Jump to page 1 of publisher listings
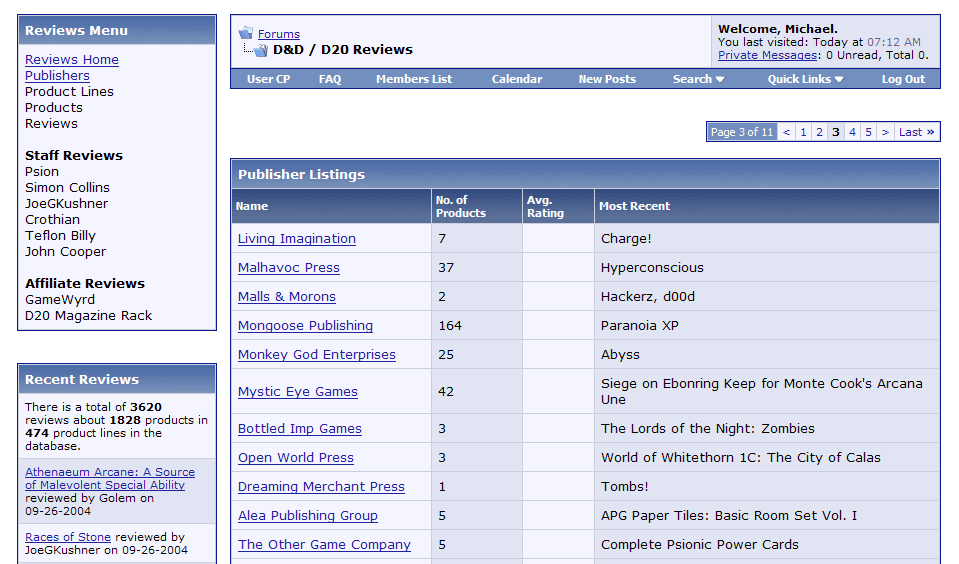 [x=803, y=132]
